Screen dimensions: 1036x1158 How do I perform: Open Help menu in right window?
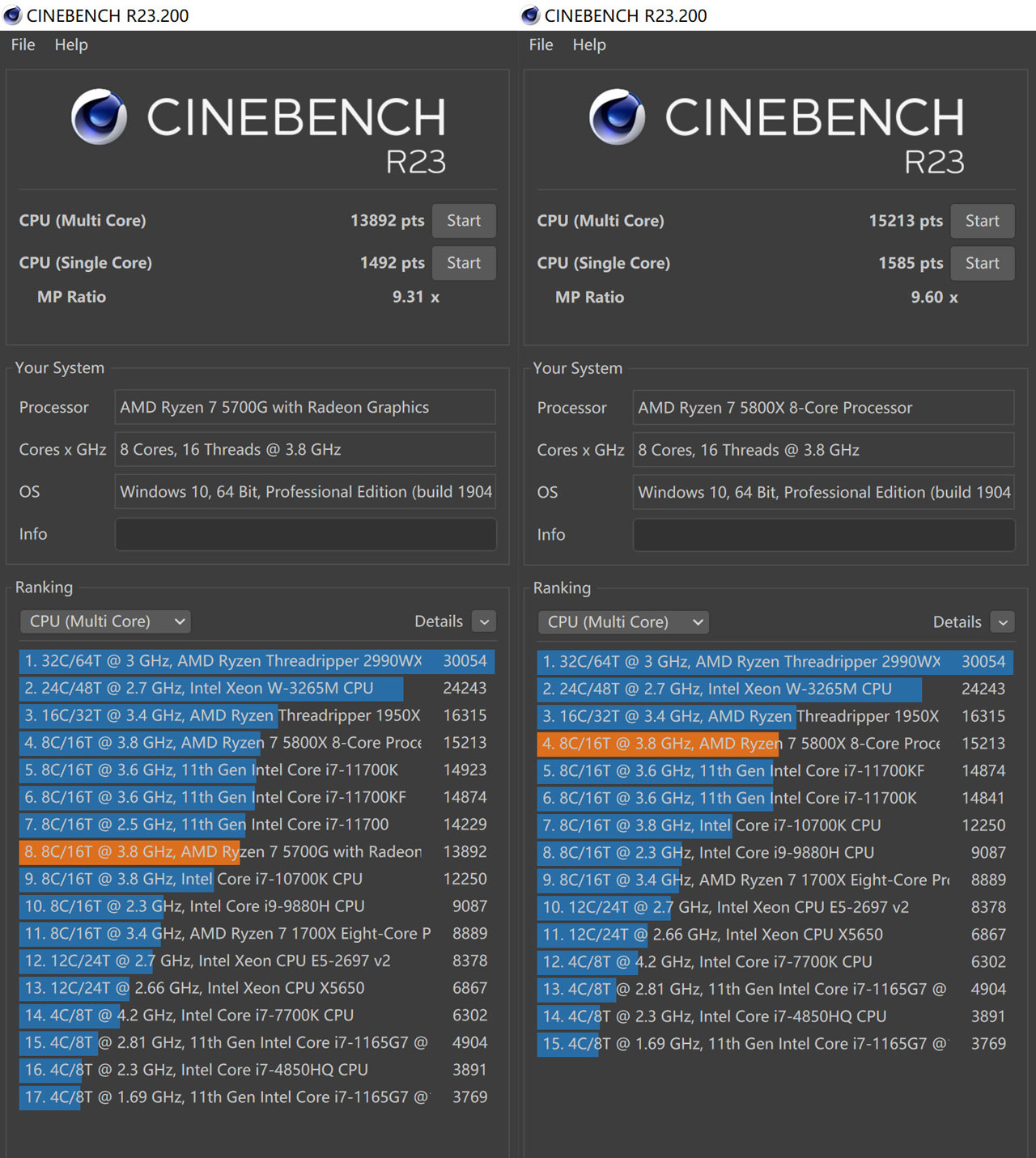point(588,45)
